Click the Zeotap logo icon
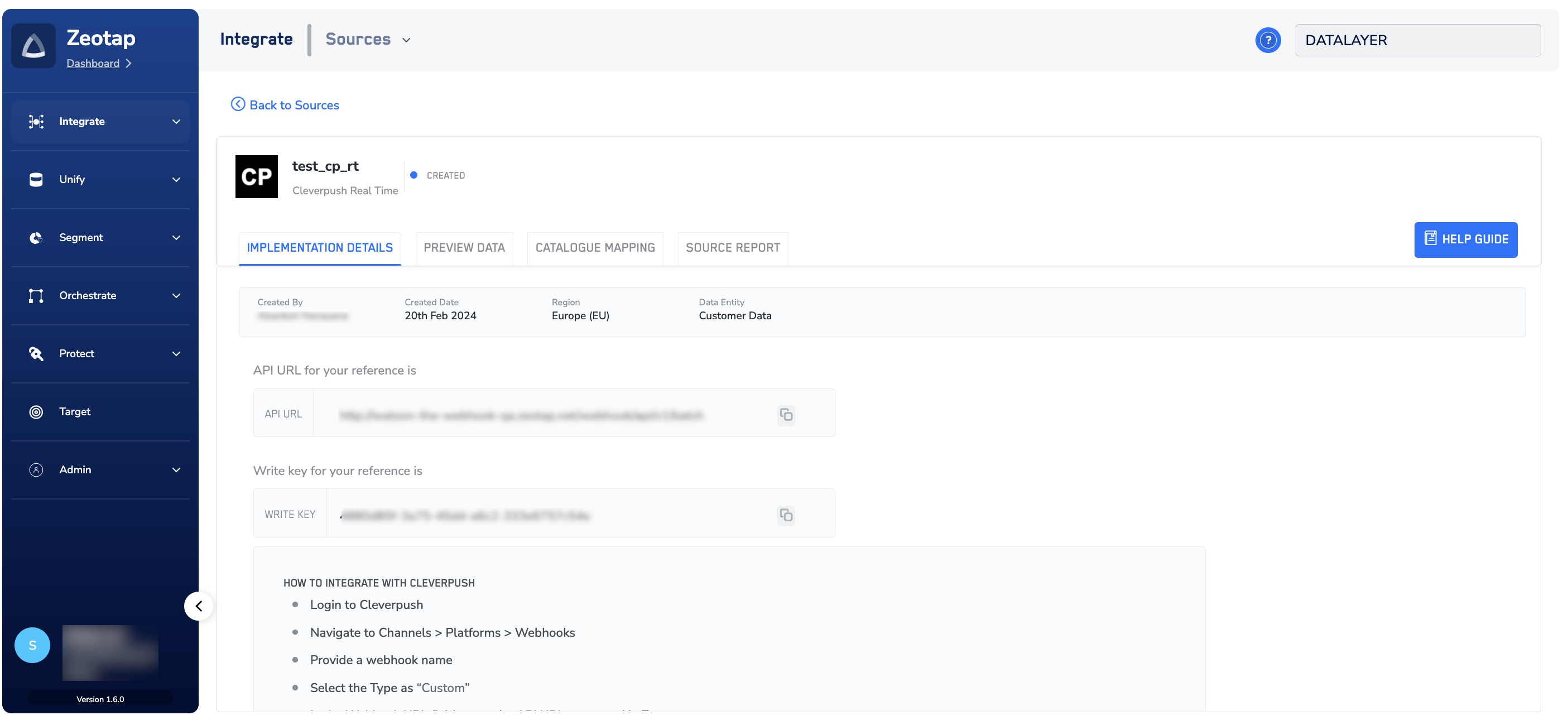The height and width of the screenshot is (720, 1568). (33, 46)
